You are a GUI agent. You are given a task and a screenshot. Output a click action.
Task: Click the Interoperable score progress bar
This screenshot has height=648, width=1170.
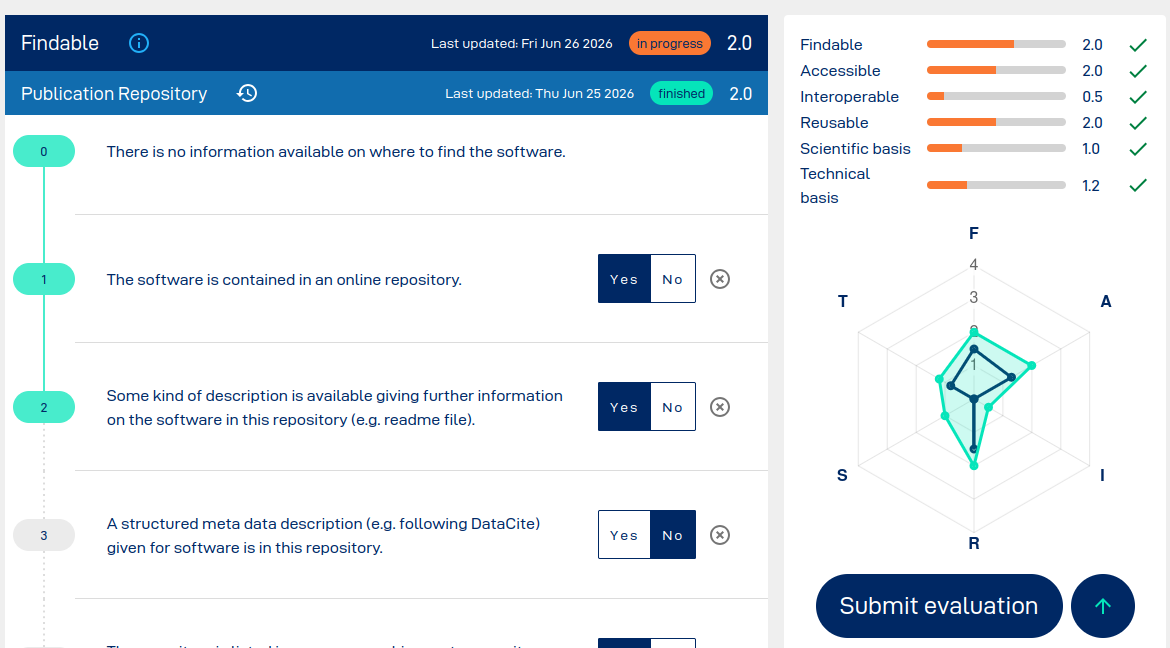996,96
